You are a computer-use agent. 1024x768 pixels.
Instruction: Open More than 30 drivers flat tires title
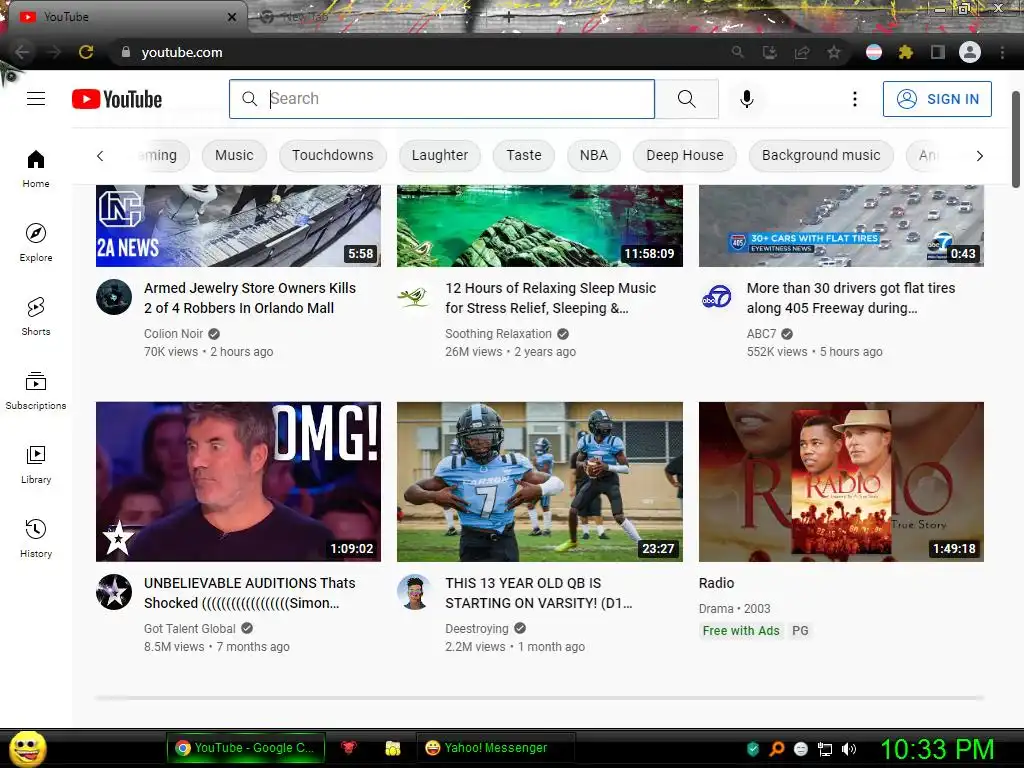click(x=851, y=298)
